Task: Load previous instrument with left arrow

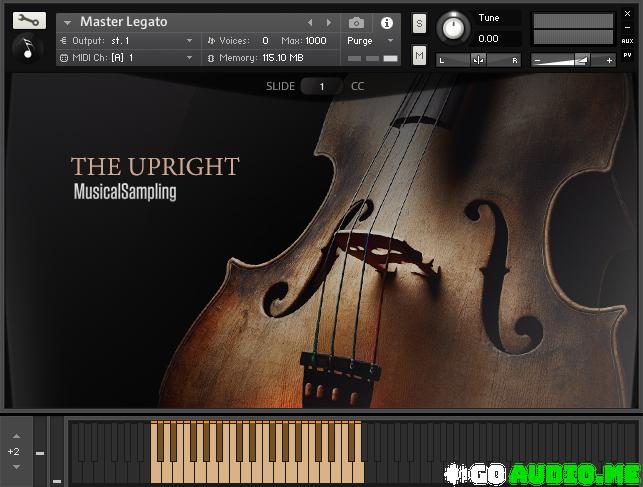Action: pyautogui.click(x=310, y=23)
